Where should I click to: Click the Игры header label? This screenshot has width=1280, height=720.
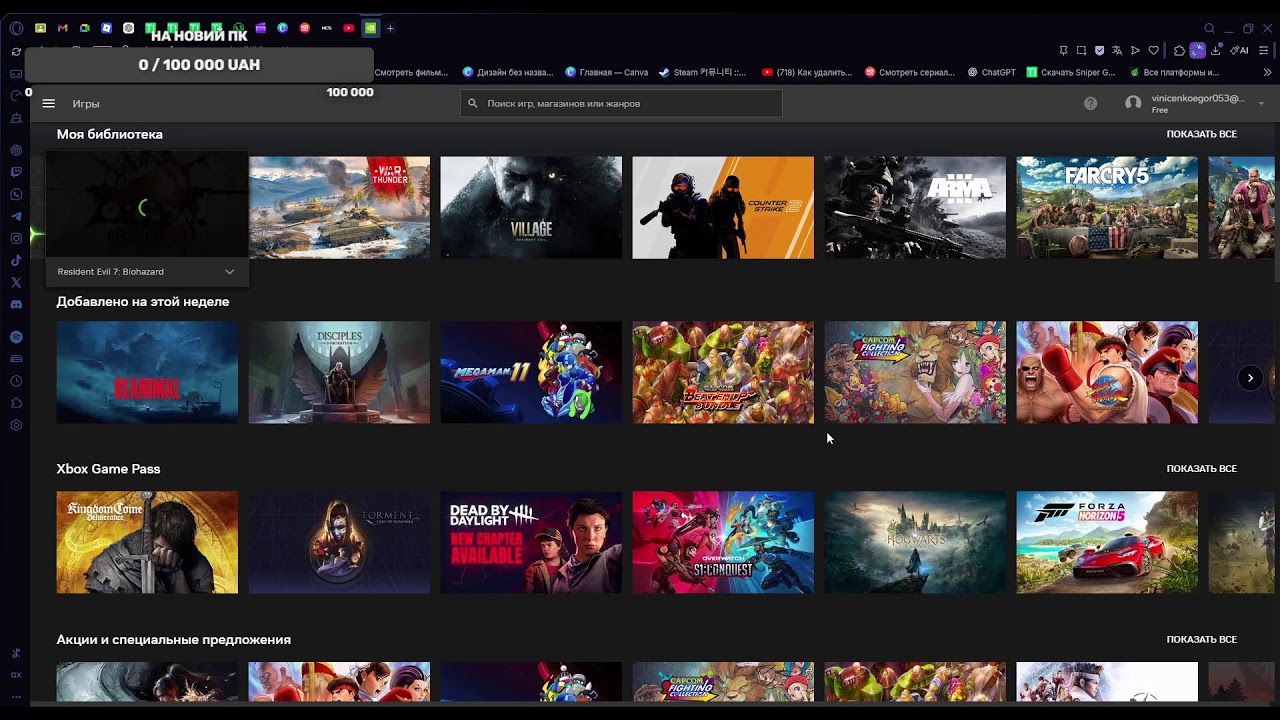[86, 103]
